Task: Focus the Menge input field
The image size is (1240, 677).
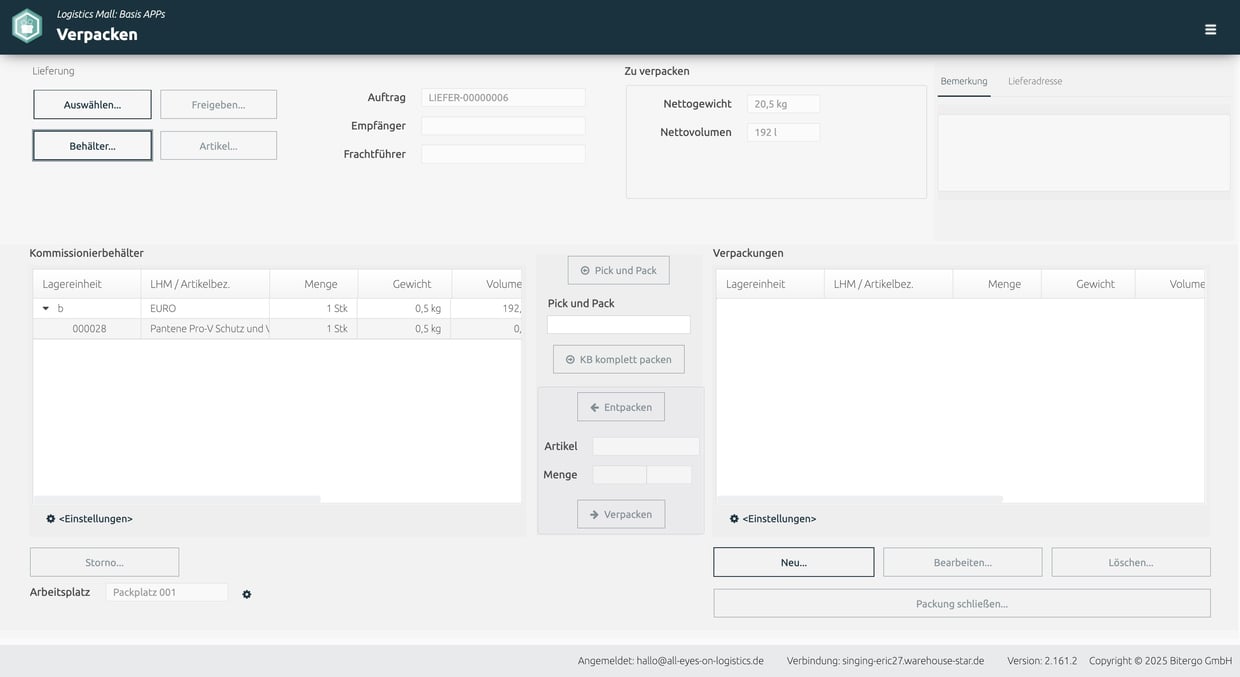Action: point(619,475)
